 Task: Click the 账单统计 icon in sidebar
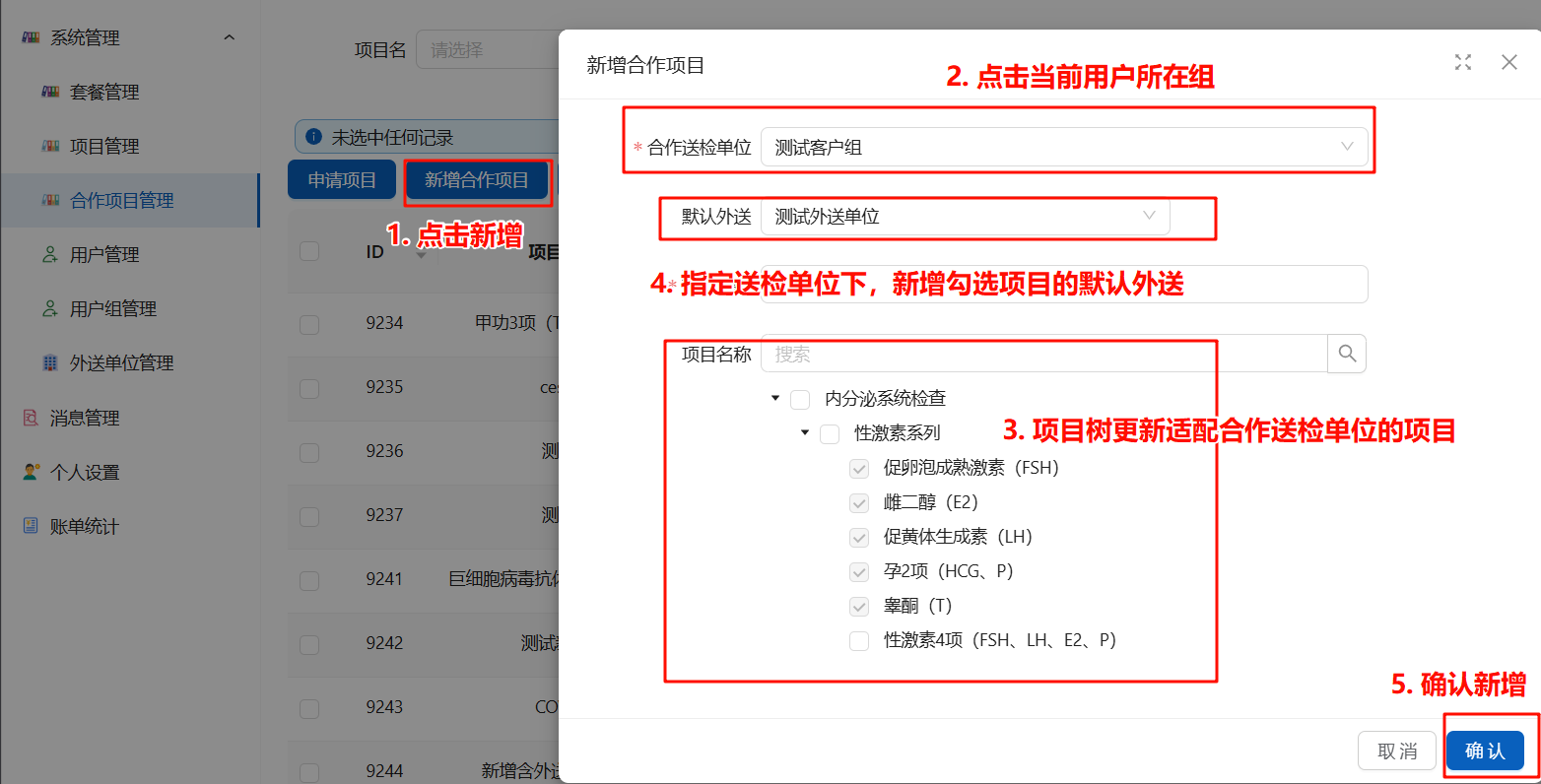tap(31, 526)
